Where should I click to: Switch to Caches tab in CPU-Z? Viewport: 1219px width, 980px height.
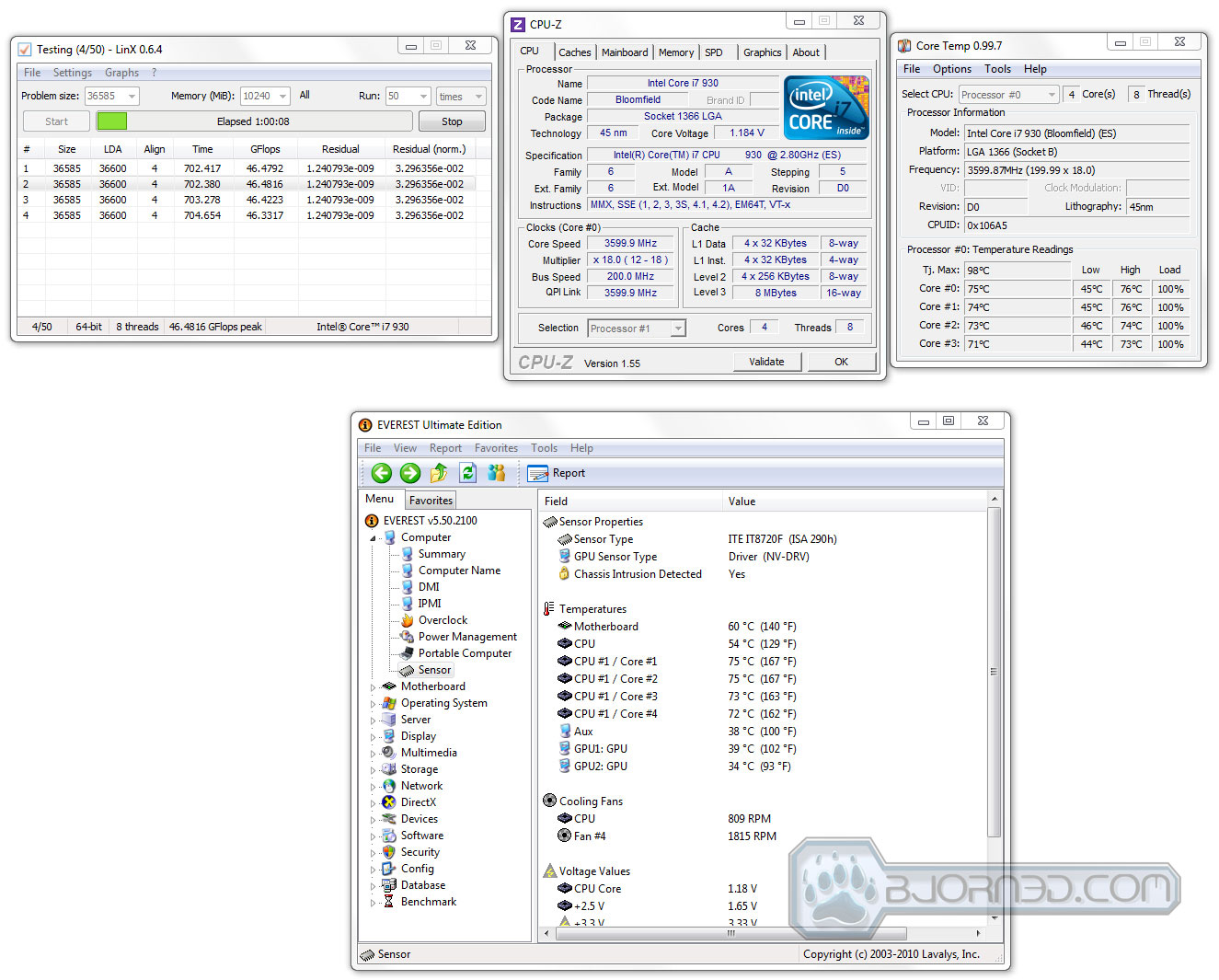575,52
